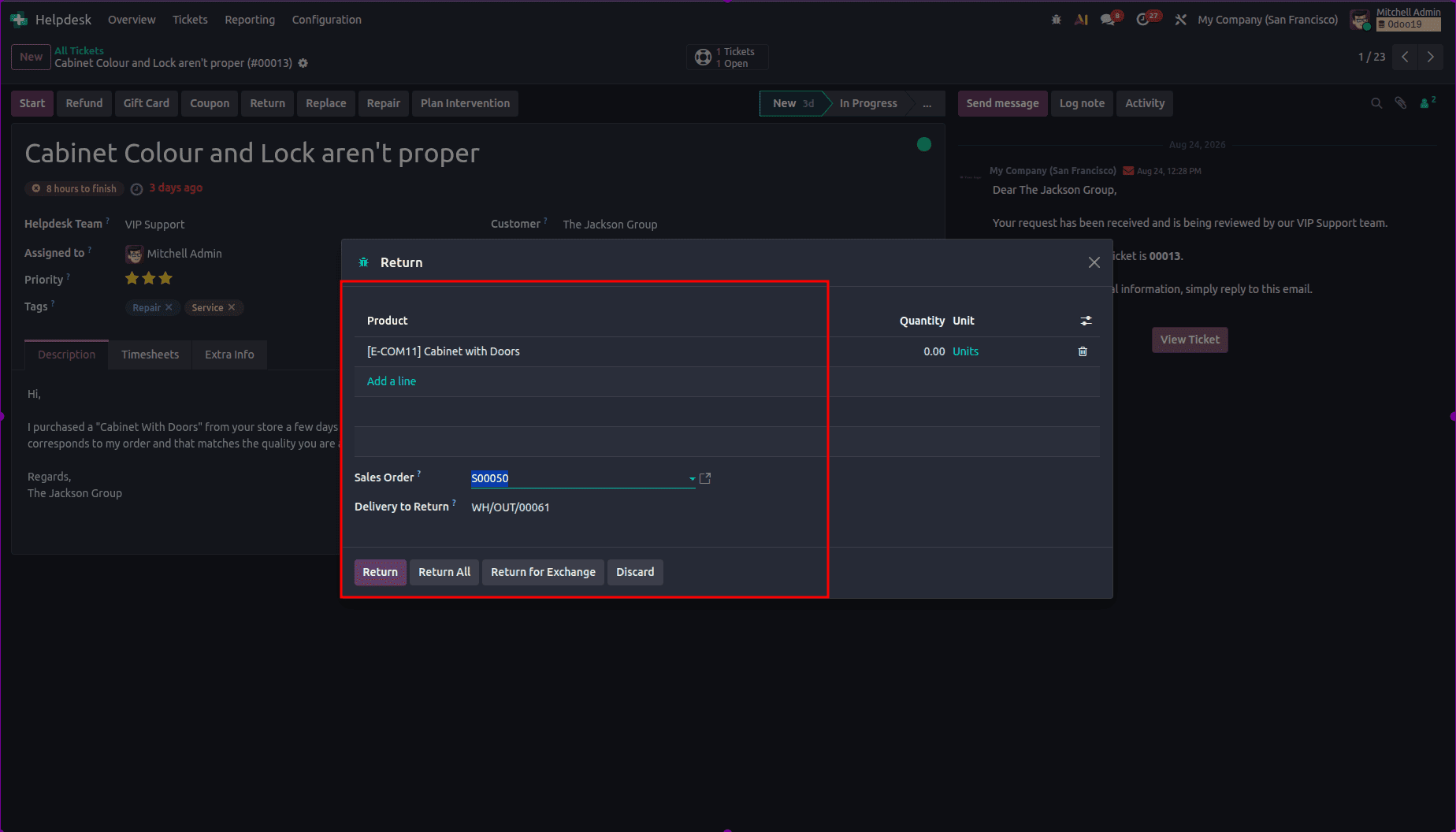The height and width of the screenshot is (832, 1456).
Task: Open column options adjust icon
Action: point(1086,321)
